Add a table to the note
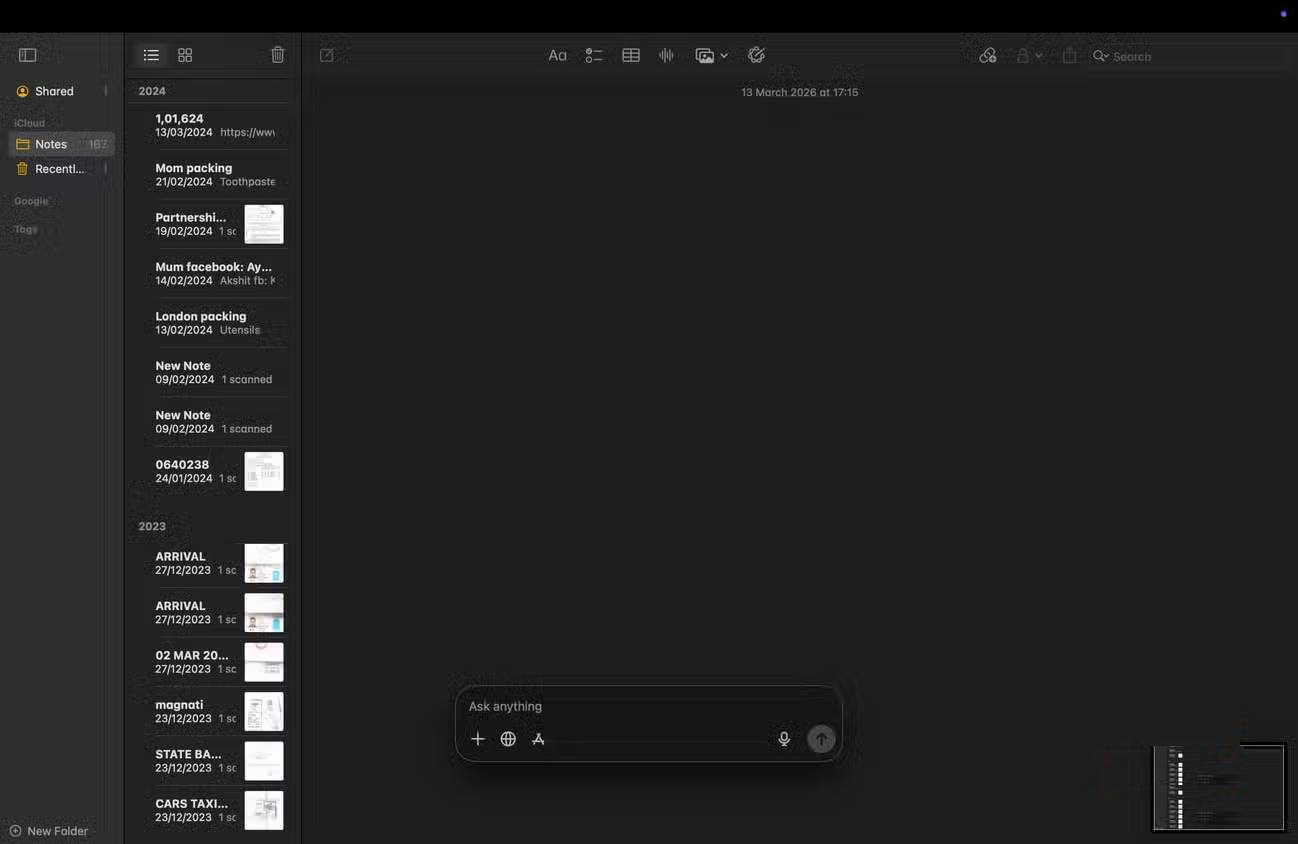The image size is (1298, 844). pos(631,55)
